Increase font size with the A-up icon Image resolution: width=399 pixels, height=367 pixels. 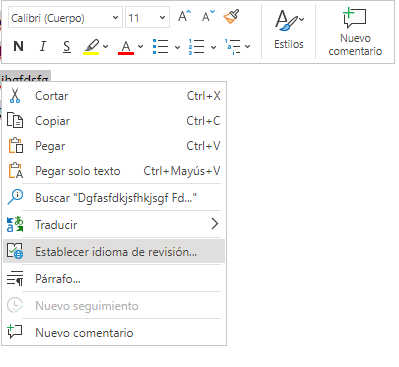tap(184, 16)
